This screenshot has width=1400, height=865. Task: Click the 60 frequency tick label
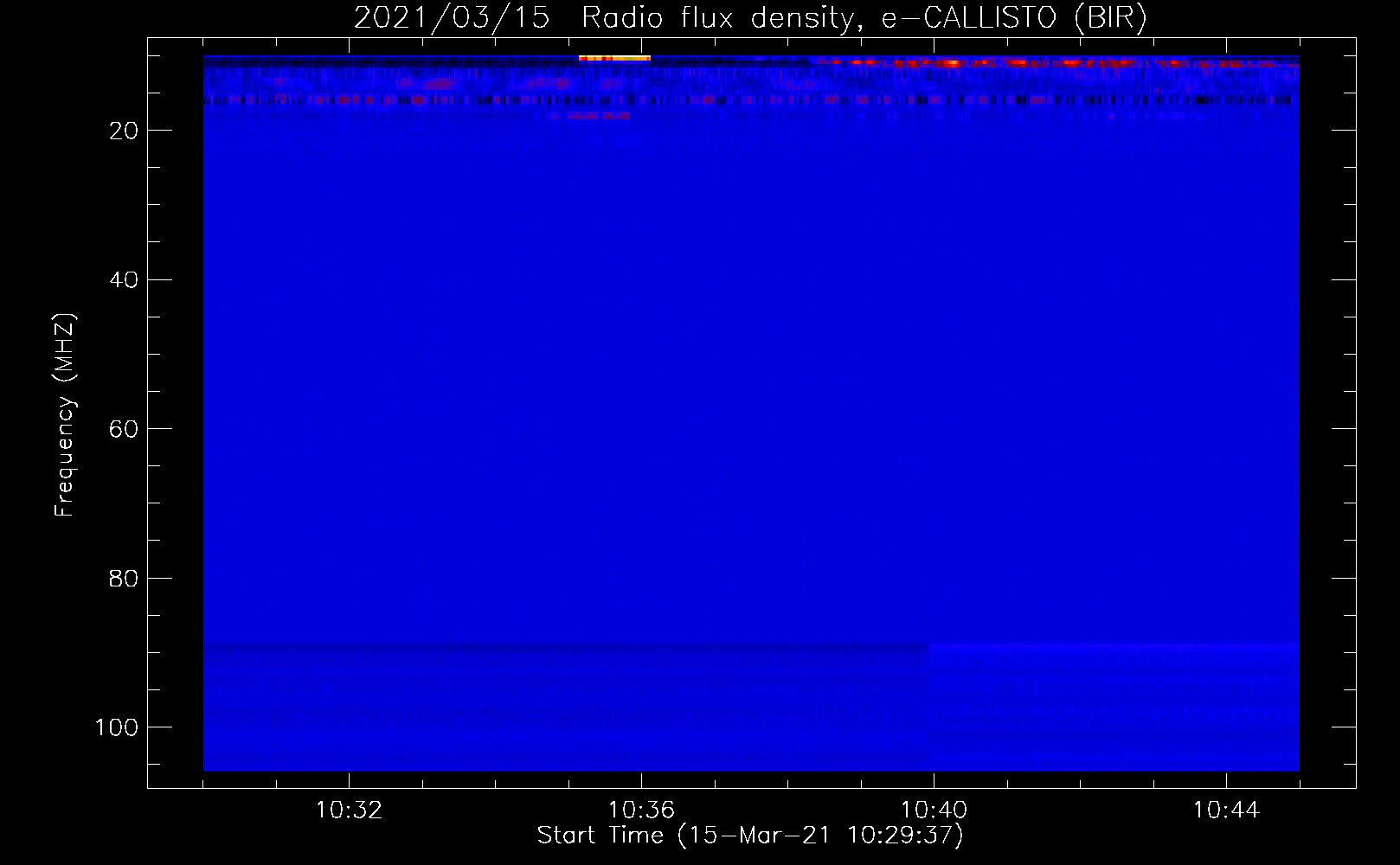coord(124,430)
